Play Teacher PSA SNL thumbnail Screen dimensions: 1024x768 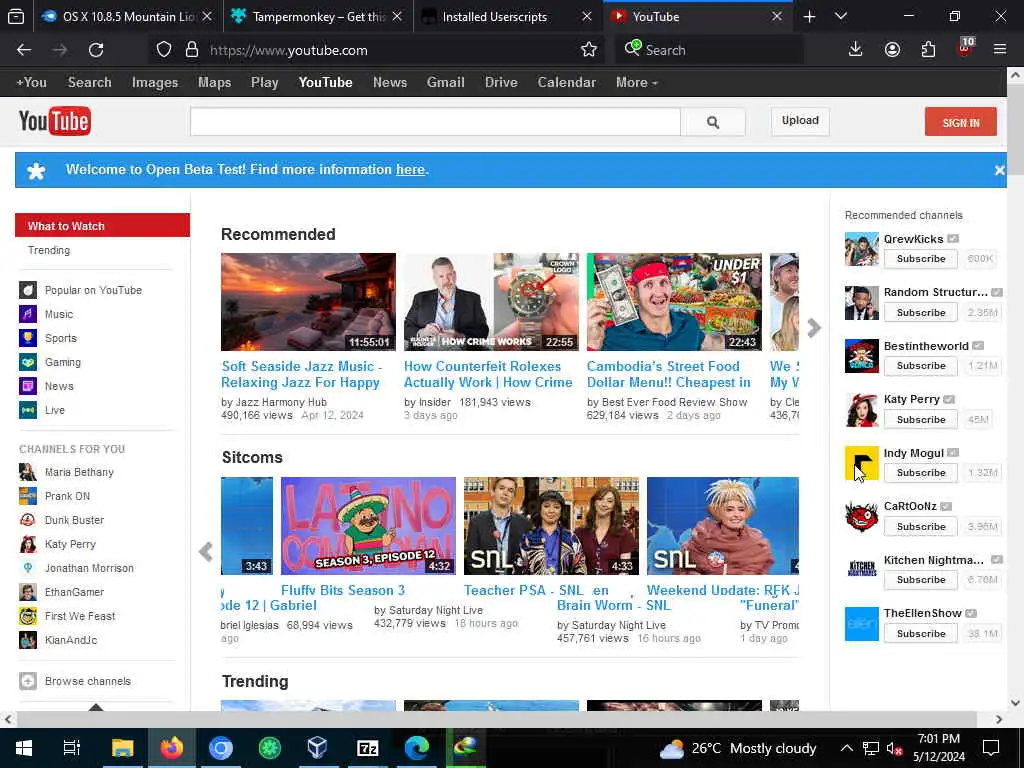click(551, 526)
